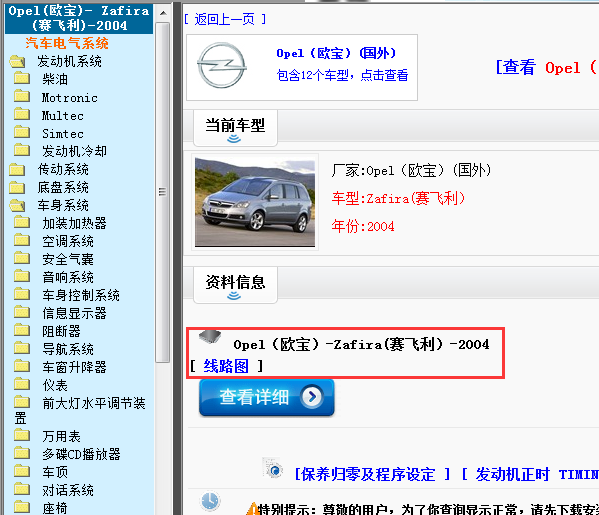Click the folder icon next to 加装加热器
The width and height of the screenshot is (599, 515).
click(22, 222)
